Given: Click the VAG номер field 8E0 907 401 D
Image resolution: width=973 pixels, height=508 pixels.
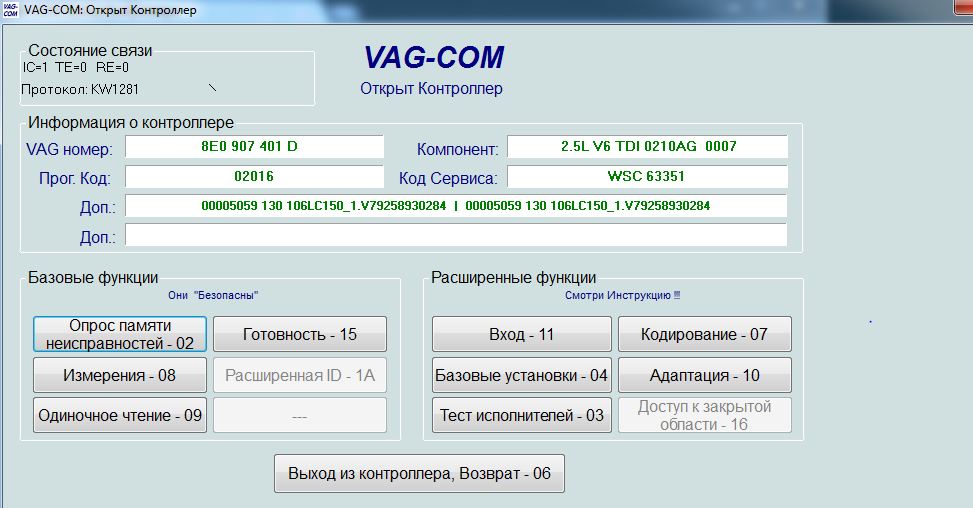Looking at the screenshot, I should coord(254,147).
